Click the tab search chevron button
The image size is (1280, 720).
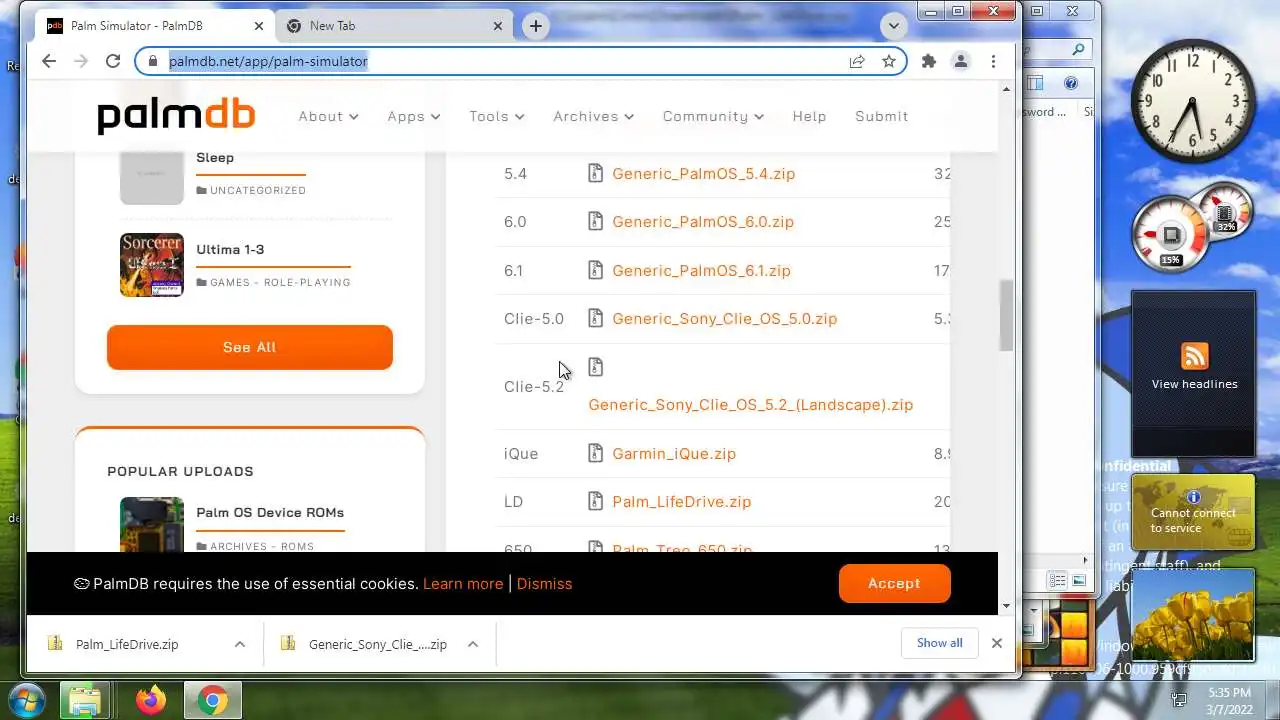pos(894,26)
